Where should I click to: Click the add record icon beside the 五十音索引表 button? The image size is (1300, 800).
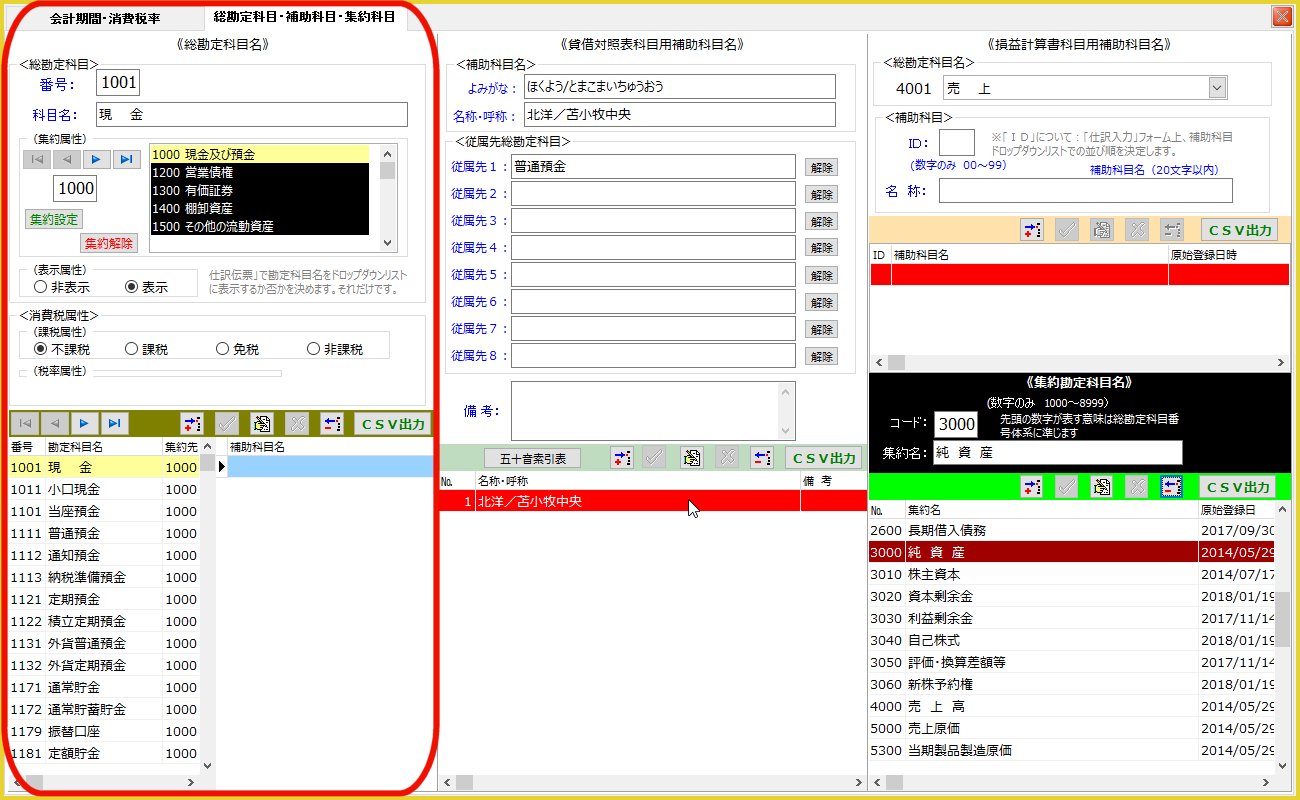click(622, 458)
